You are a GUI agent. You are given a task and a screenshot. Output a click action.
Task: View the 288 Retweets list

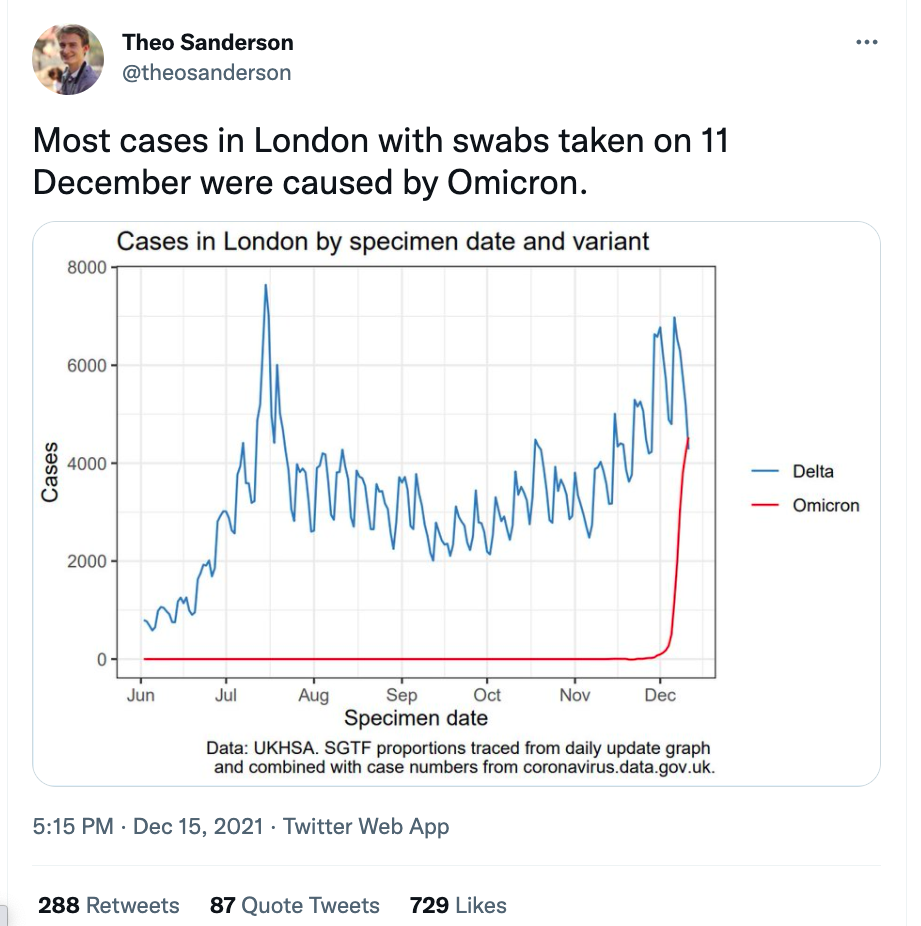point(109,906)
